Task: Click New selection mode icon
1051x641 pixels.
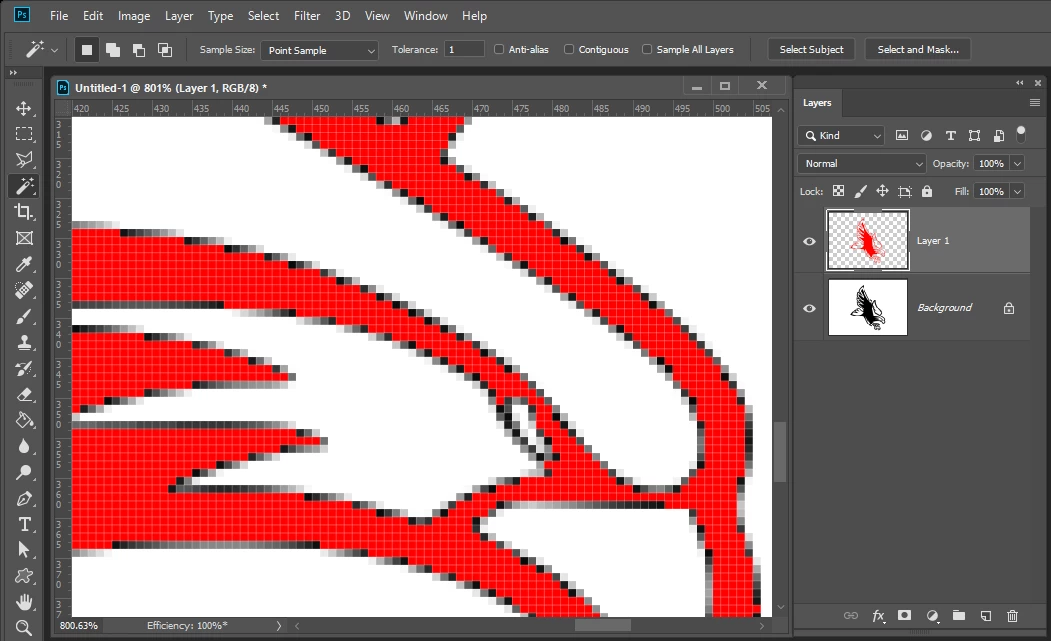Action: 87,50
